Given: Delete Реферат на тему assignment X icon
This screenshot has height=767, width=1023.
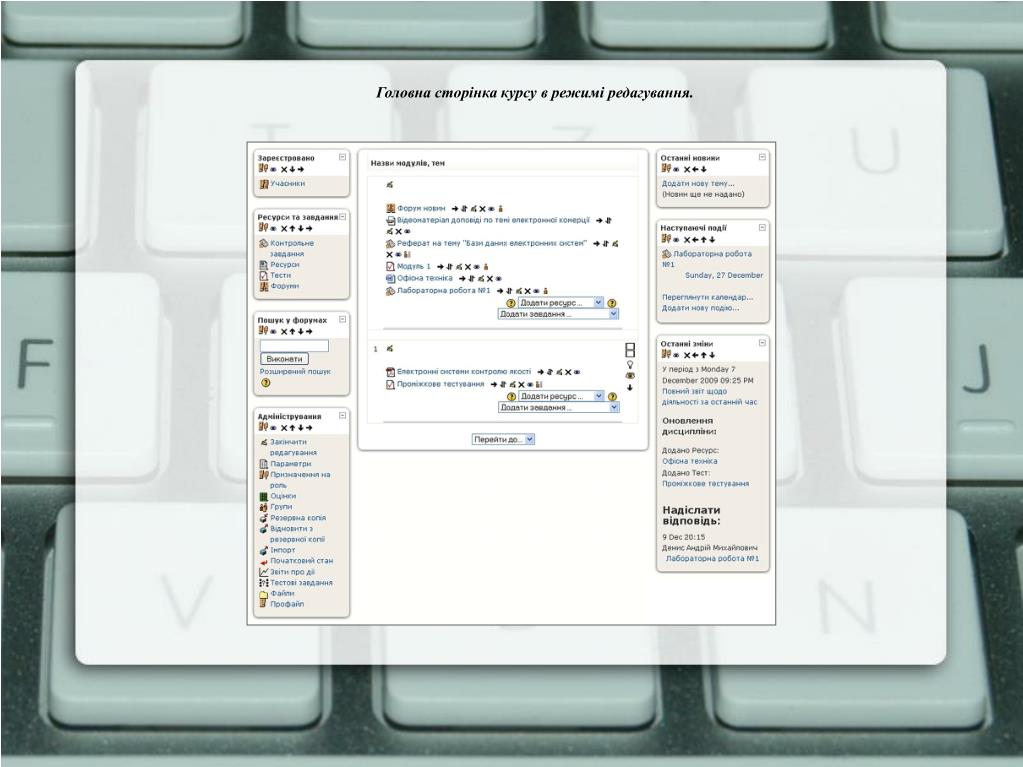Looking at the screenshot, I should [x=389, y=255].
